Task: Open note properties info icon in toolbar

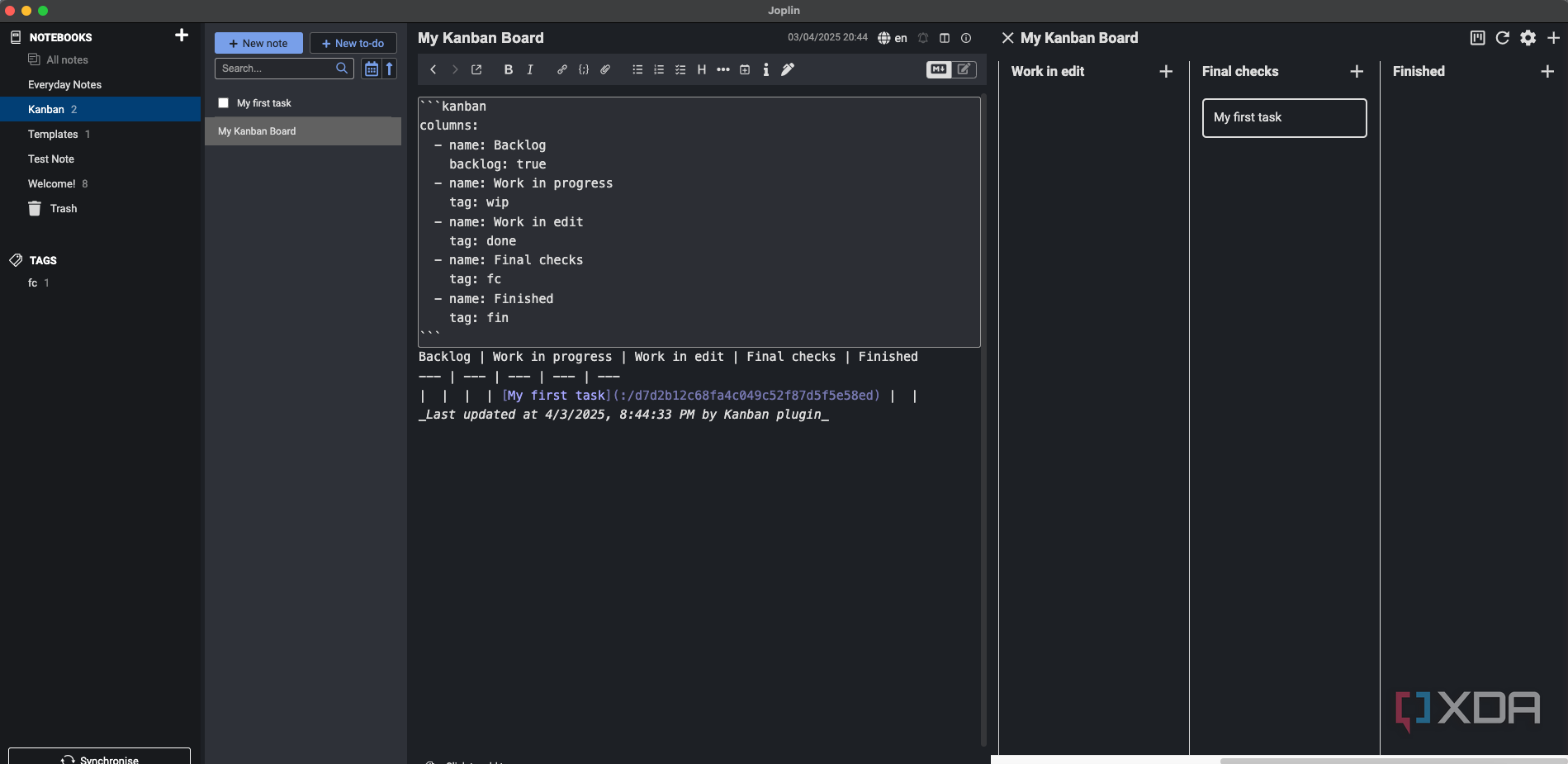Action: point(766,70)
